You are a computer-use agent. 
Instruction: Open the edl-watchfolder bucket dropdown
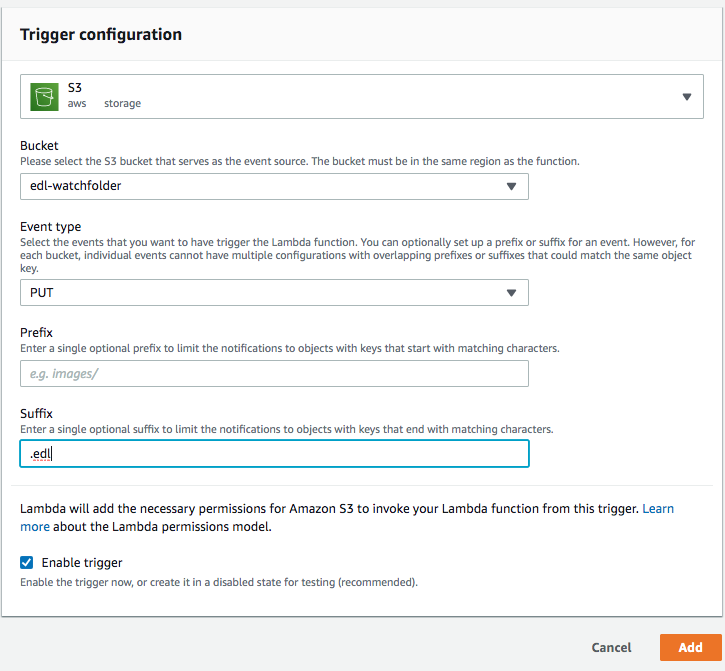point(274,186)
